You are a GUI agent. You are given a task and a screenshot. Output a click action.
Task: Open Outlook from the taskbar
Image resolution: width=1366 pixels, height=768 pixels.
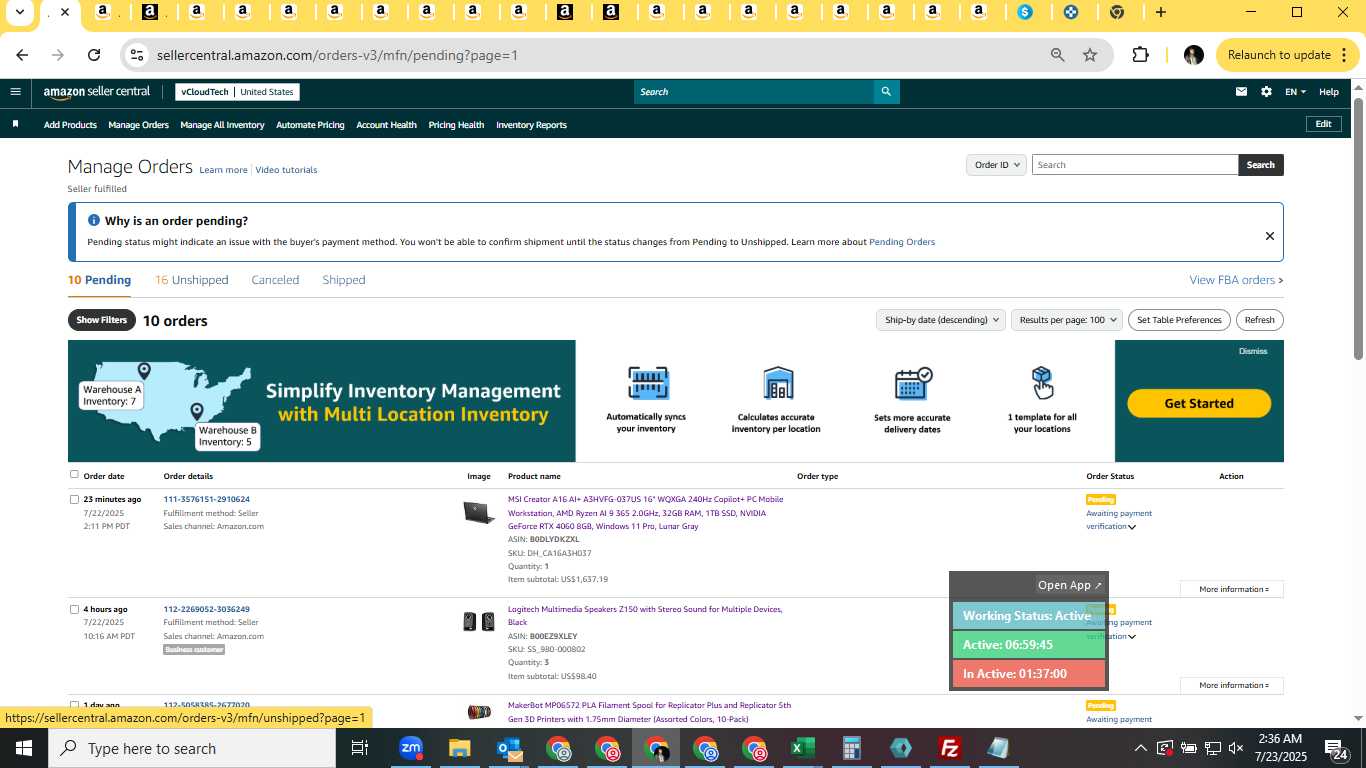(509, 748)
